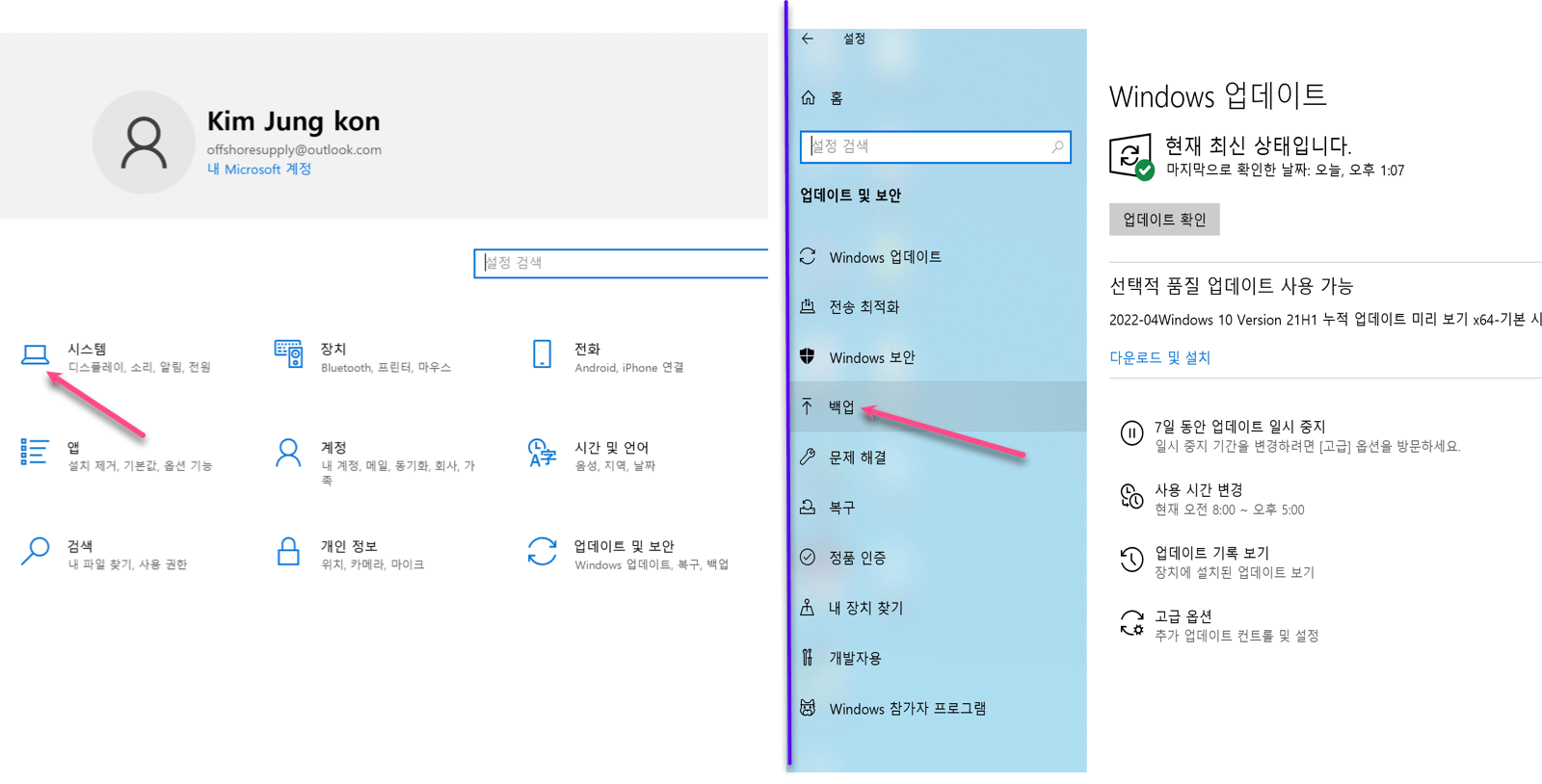1542x784 pixels.
Task: Click the 전송 최적화 icon
Action: click(808, 306)
